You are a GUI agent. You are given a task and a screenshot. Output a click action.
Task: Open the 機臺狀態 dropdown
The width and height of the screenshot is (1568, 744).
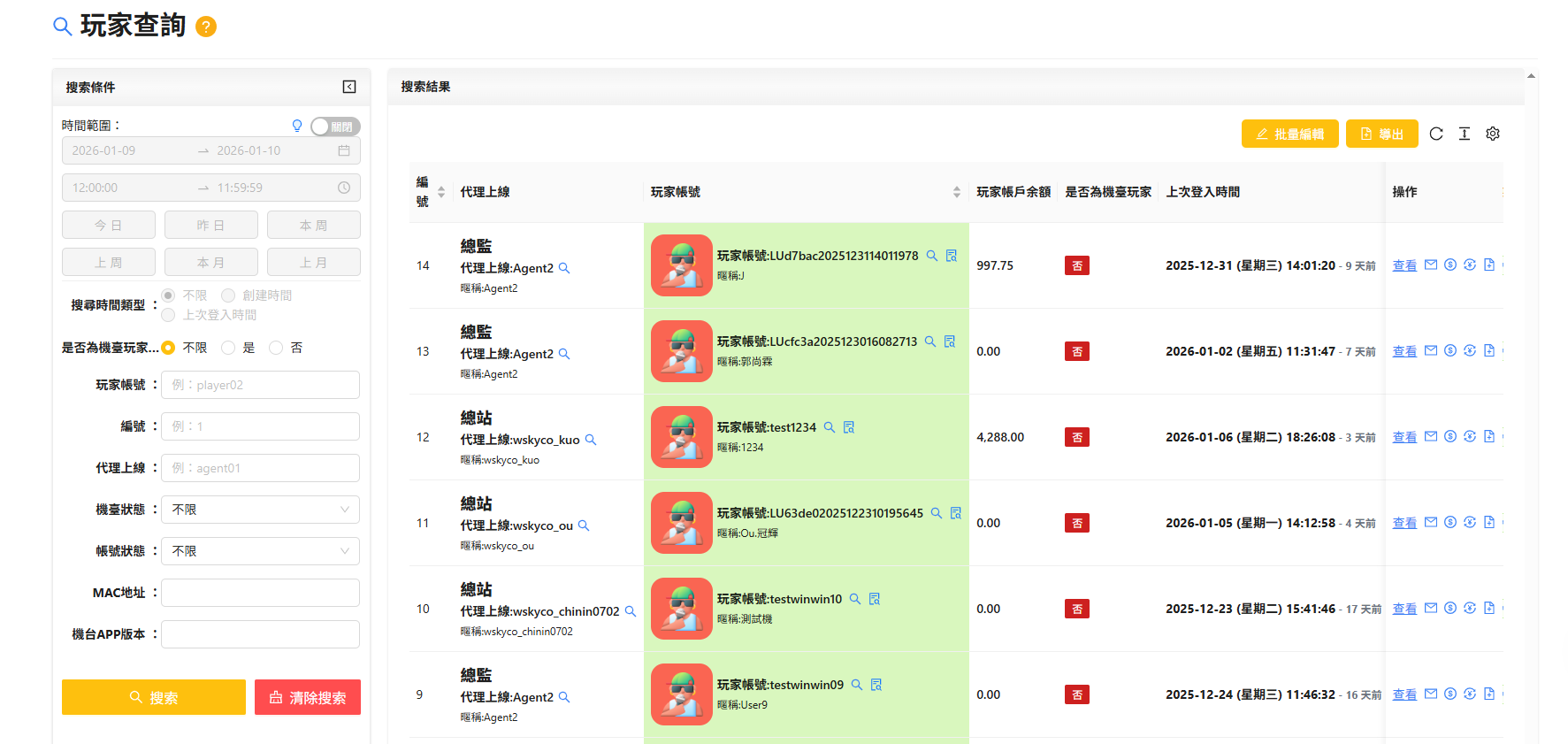[260, 510]
